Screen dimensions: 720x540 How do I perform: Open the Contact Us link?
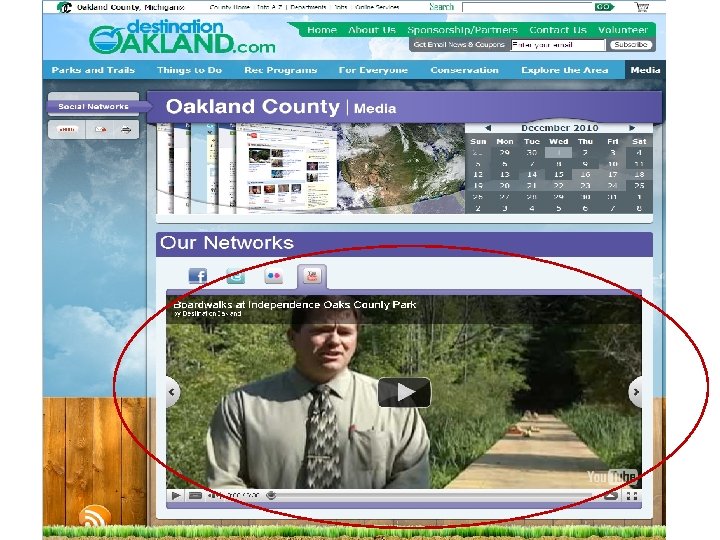point(558,30)
